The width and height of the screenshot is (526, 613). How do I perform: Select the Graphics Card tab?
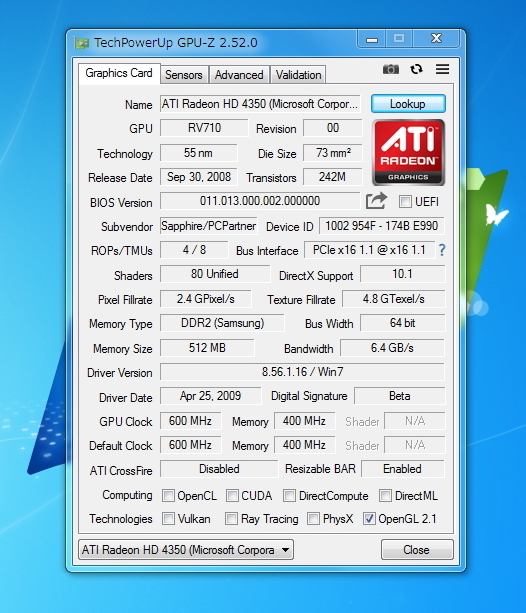(119, 73)
